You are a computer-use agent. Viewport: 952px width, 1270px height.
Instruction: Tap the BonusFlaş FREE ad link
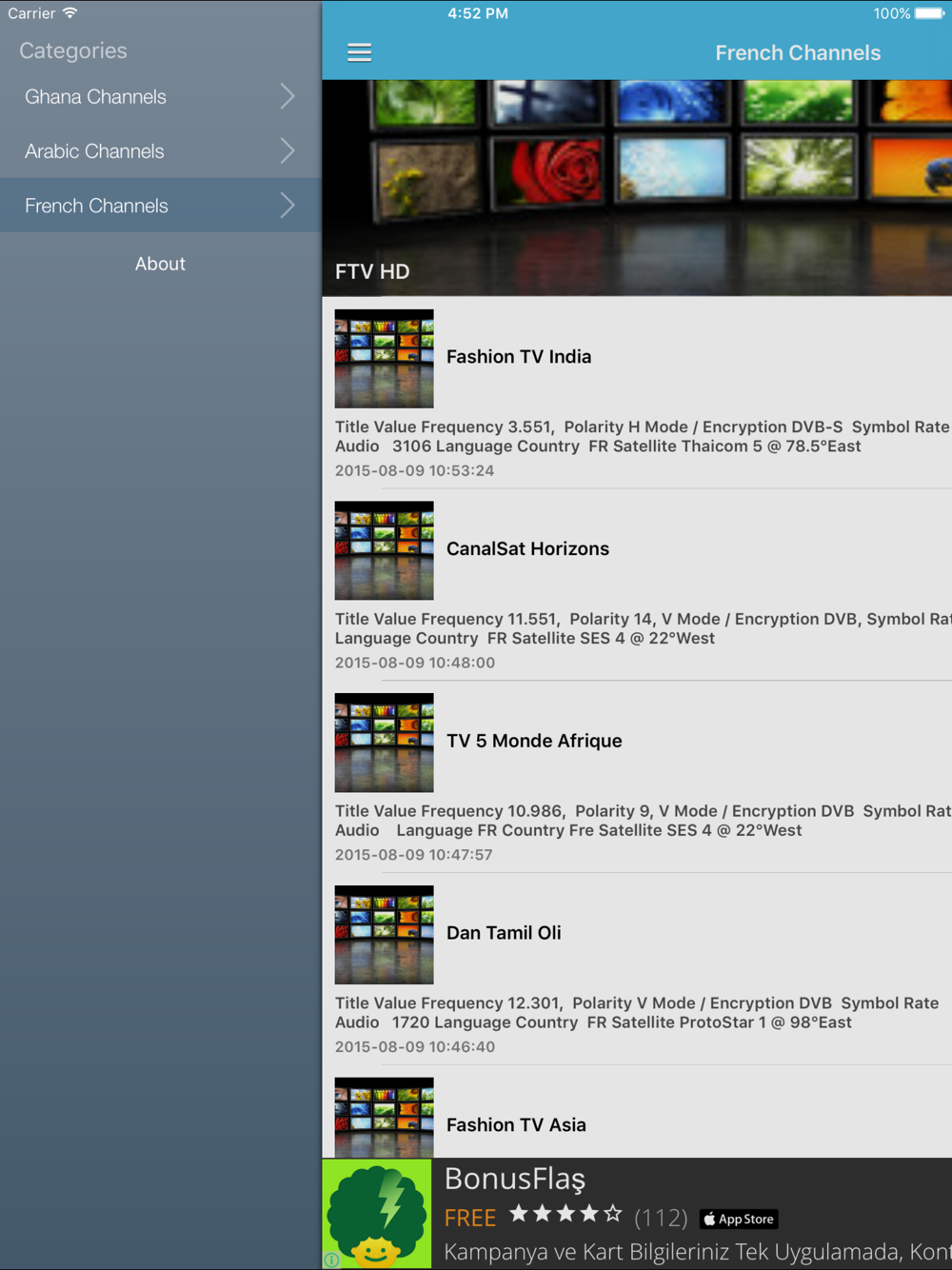click(x=470, y=1218)
